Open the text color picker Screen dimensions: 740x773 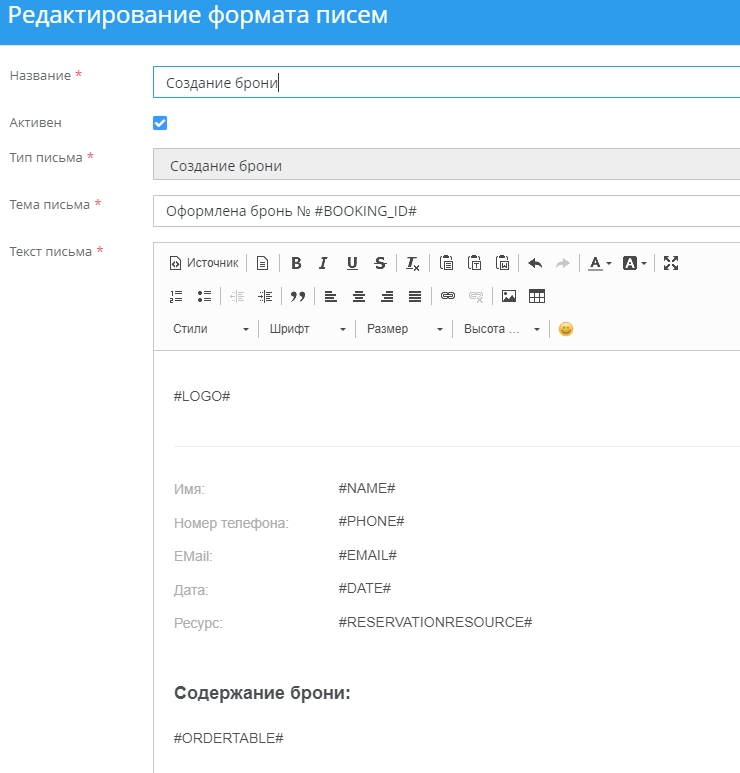[x=600, y=263]
